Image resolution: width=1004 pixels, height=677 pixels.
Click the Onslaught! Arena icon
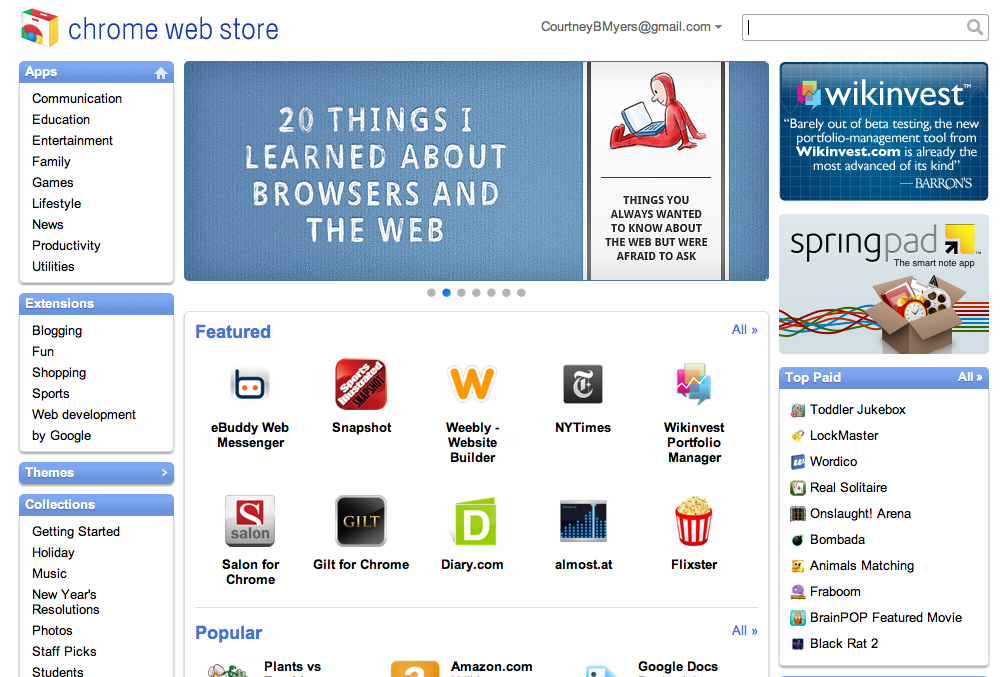click(798, 514)
